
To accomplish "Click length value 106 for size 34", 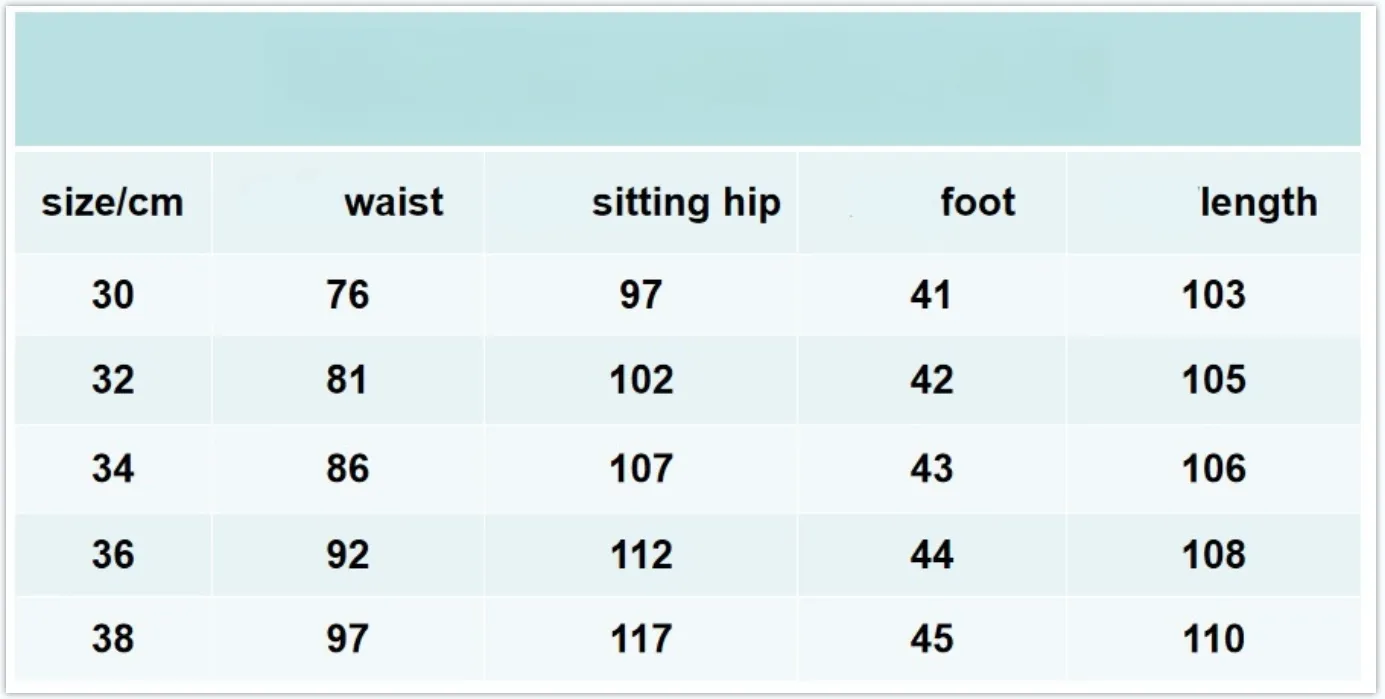I will [1214, 468].
